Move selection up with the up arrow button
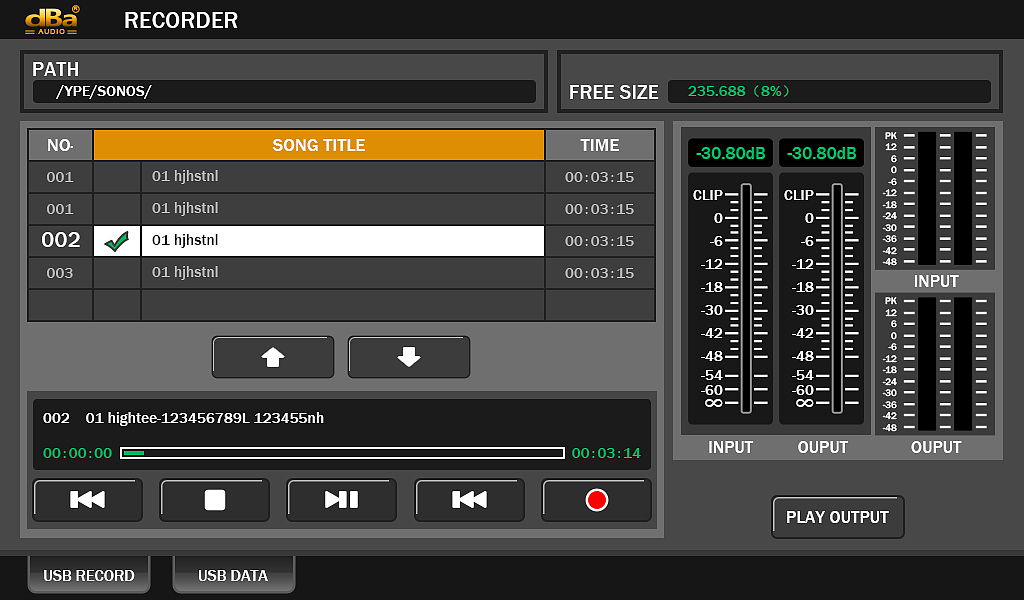Viewport: 1024px width, 600px height. [x=273, y=357]
